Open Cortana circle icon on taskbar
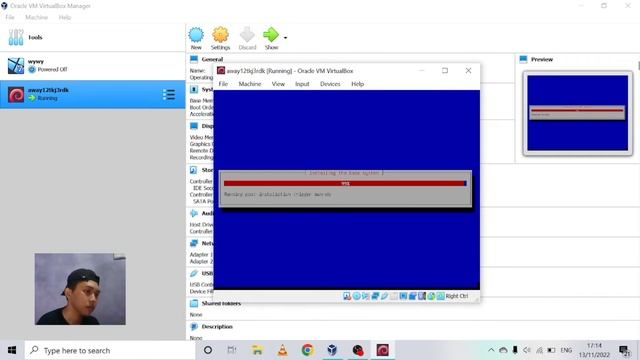This screenshot has width=640, height=360. (x=208, y=350)
